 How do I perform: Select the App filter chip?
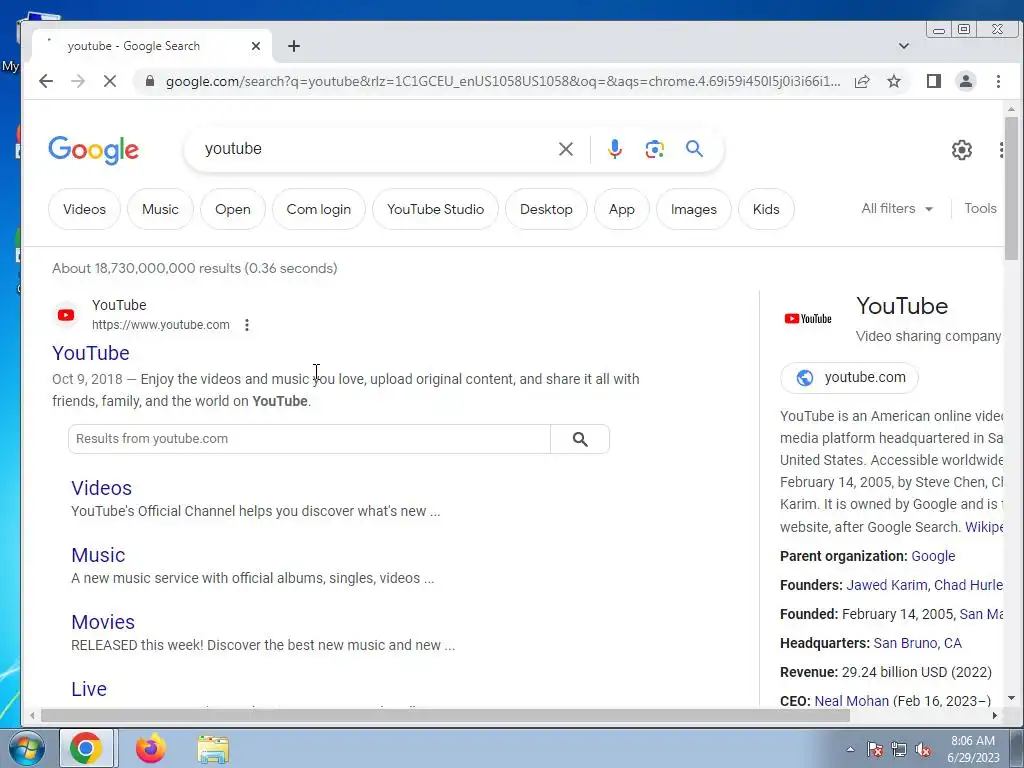pos(622,209)
